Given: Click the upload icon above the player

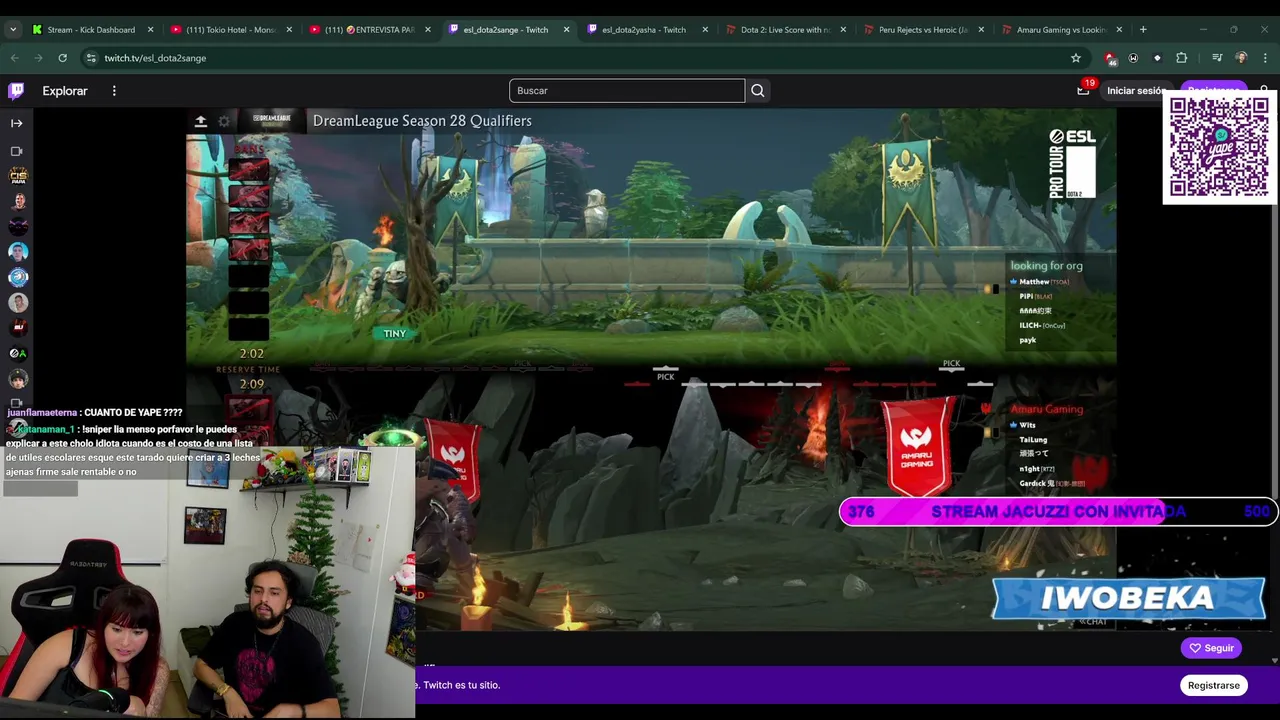Looking at the screenshot, I should click(x=200, y=121).
